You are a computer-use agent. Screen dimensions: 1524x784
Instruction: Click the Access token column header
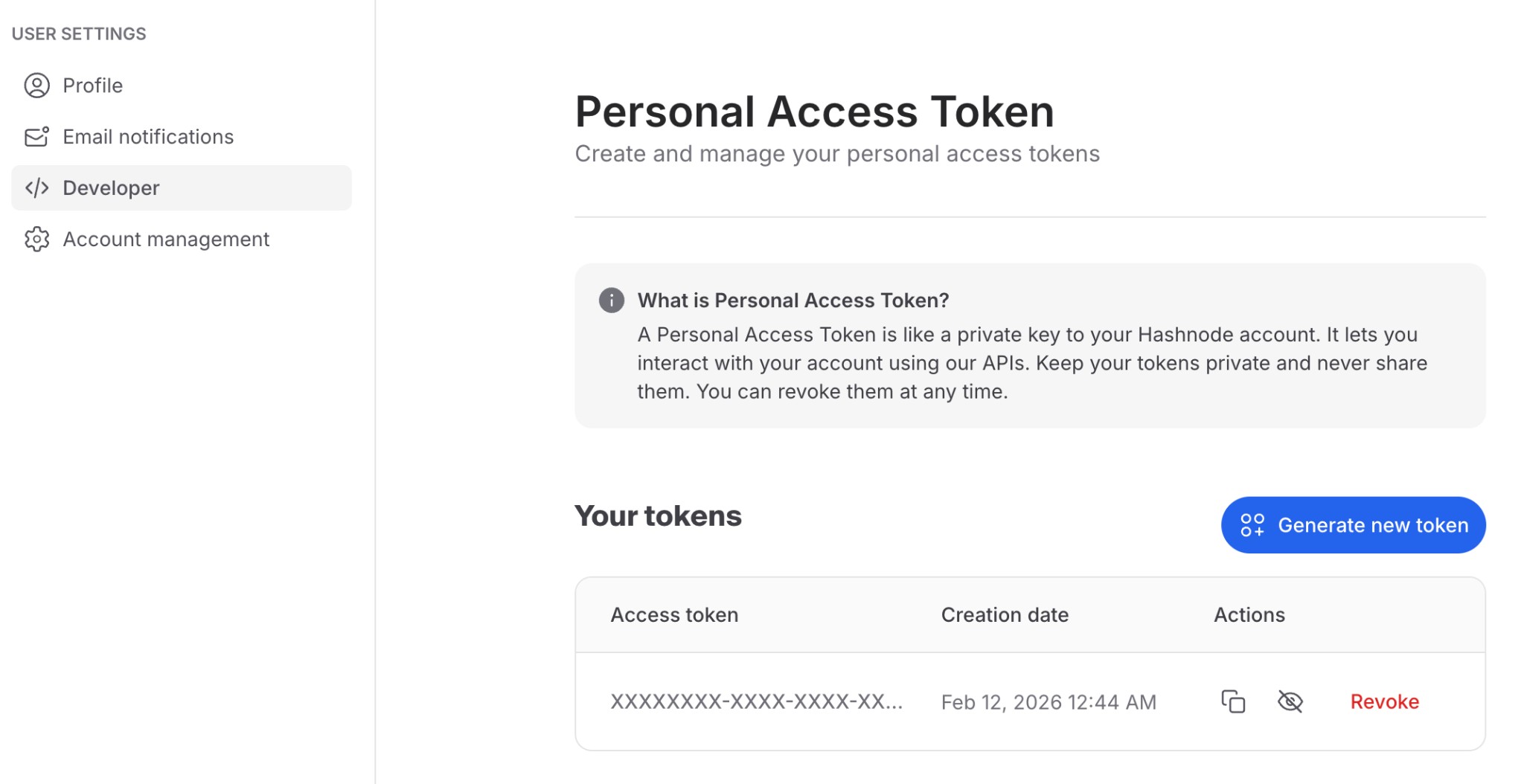click(673, 614)
